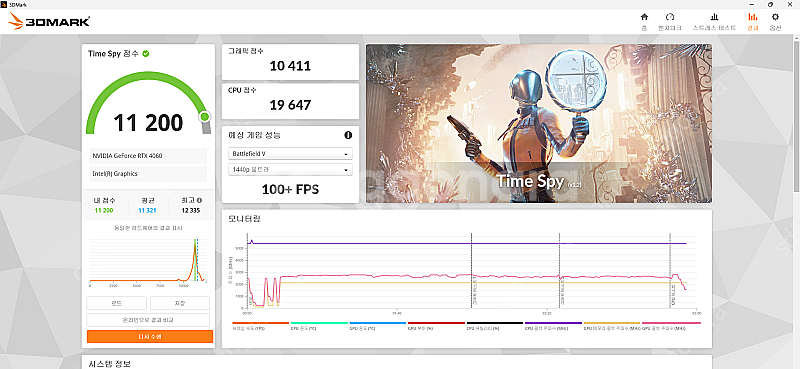800x369 pixels.
Task: Click the orange Run again (다시 수행) button
Action: pyautogui.click(x=150, y=336)
